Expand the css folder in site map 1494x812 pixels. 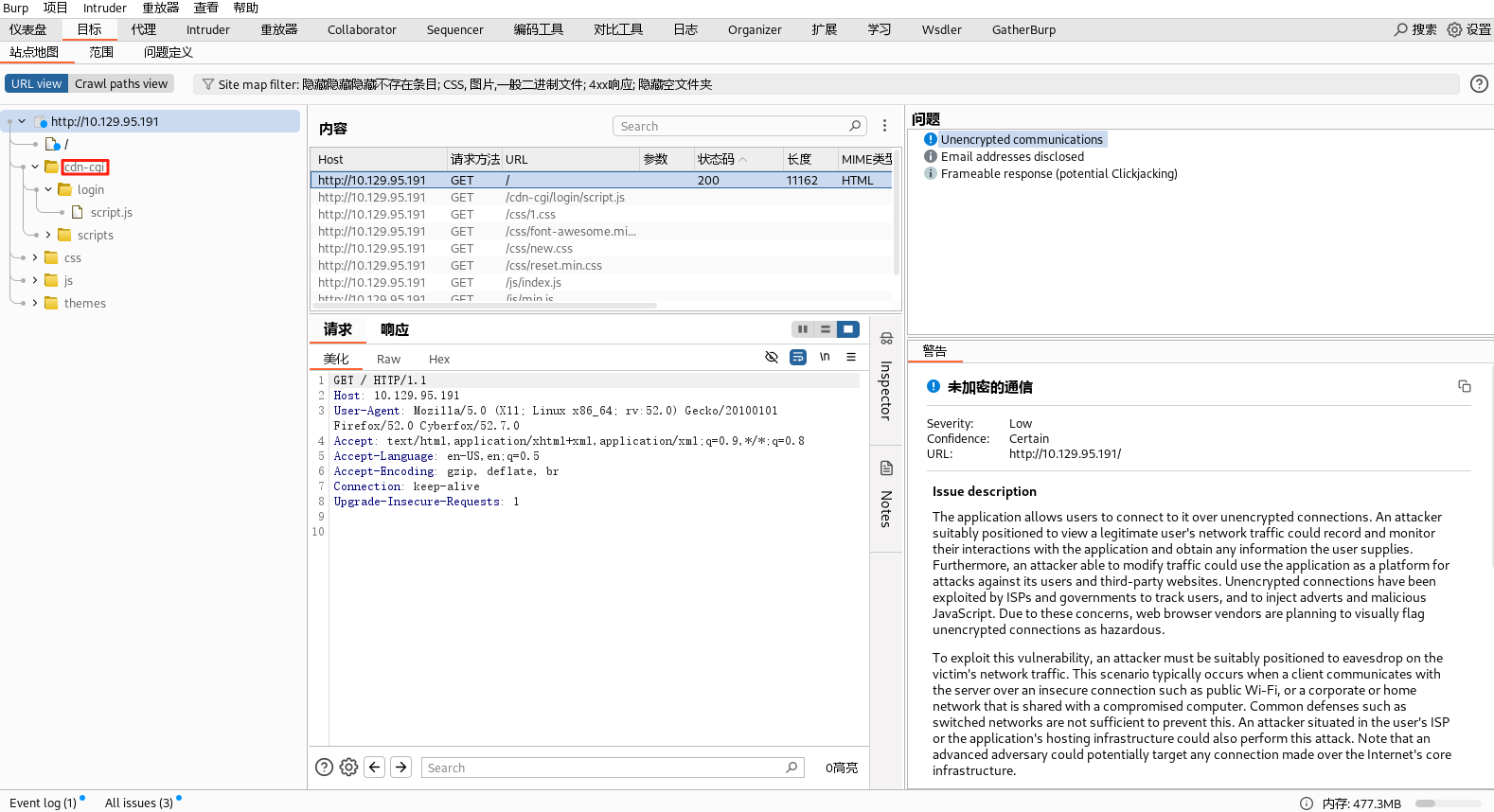(35, 257)
